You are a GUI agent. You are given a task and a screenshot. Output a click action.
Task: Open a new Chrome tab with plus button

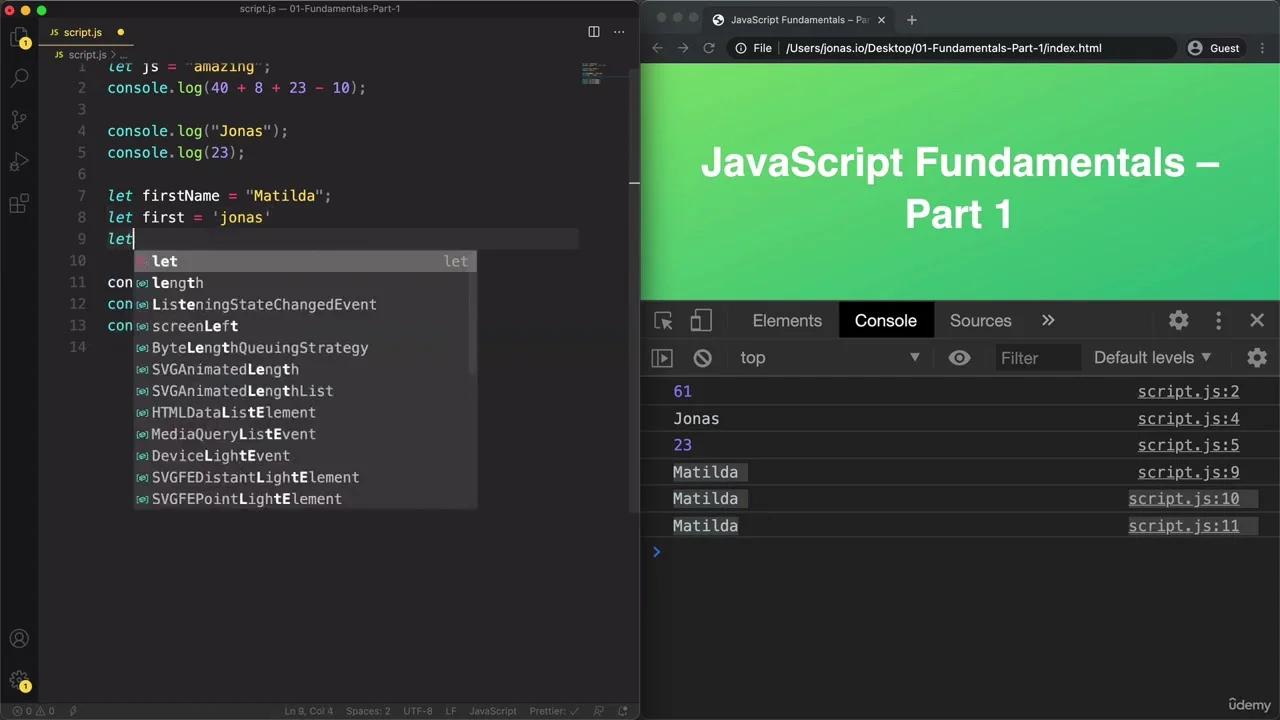click(911, 20)
